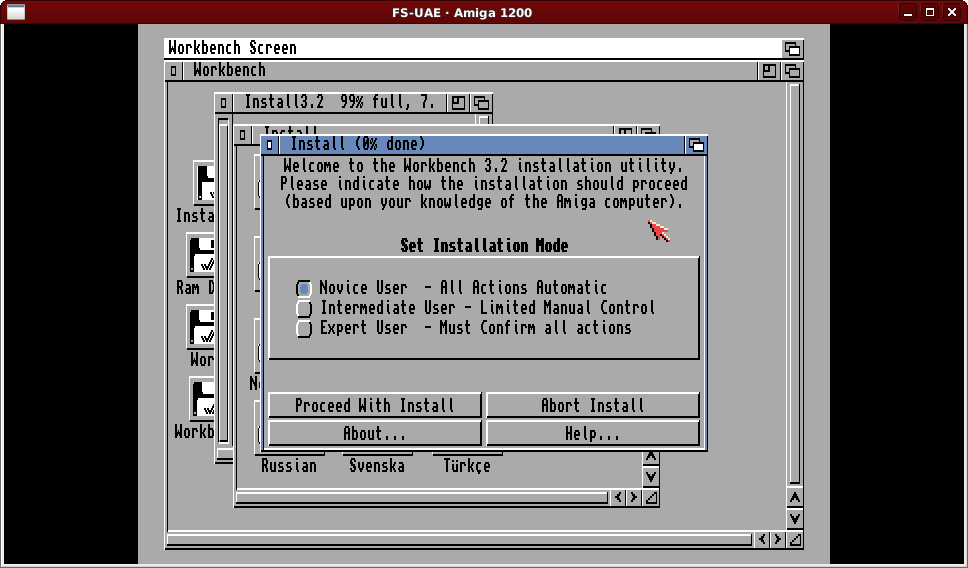Viewport: 968px width, 568px height.
Task: Click down arrow of Install drawer window scrollbar
Action: 651,477
